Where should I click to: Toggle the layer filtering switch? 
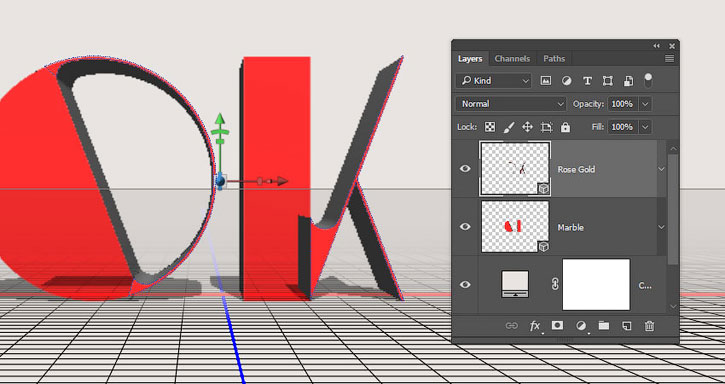click(648, 80)
